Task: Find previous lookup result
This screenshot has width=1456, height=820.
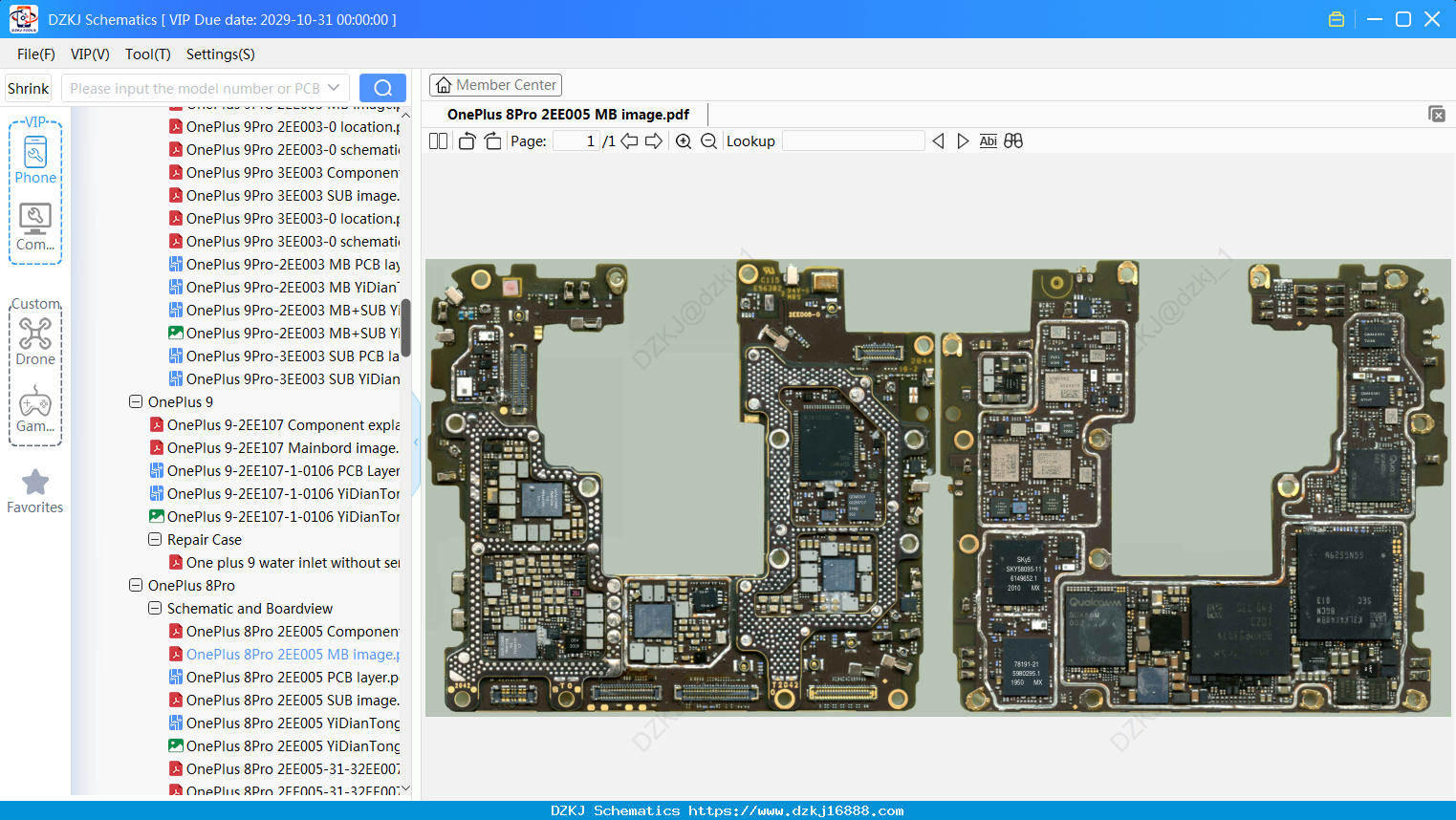Action: pos(938,140)
